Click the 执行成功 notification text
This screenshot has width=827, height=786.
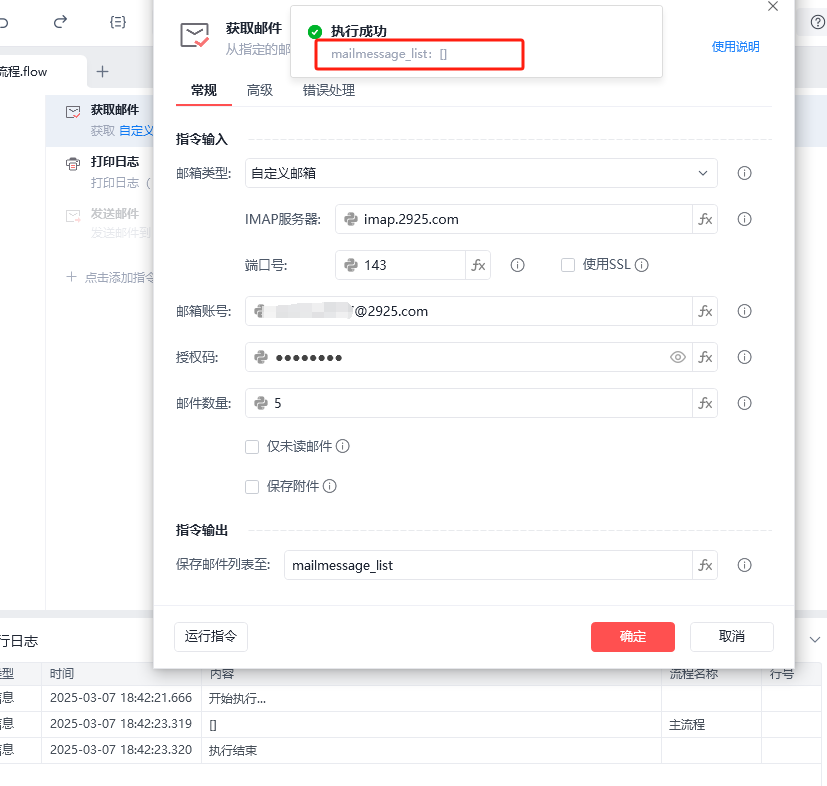359,31
